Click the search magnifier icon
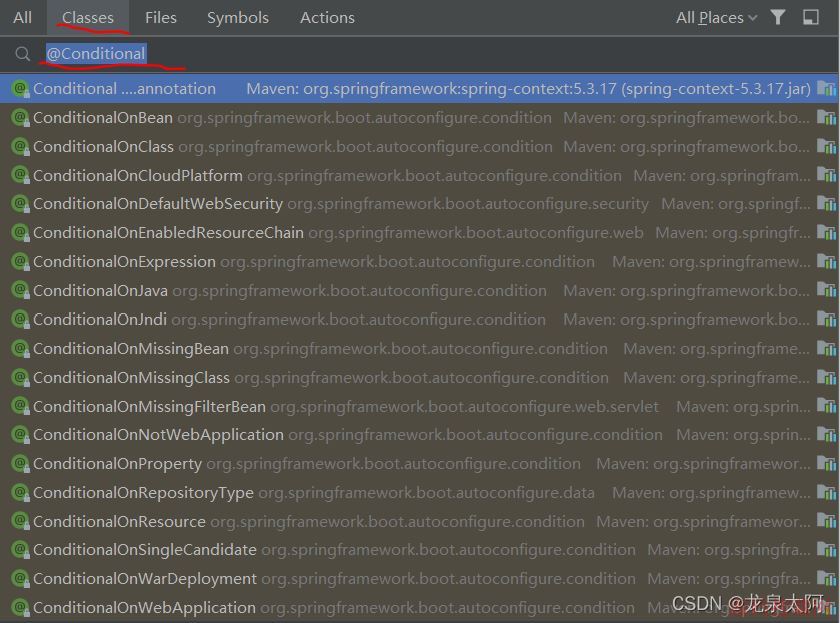This screenshot has height=623, width=840. (x=22, y=54)
